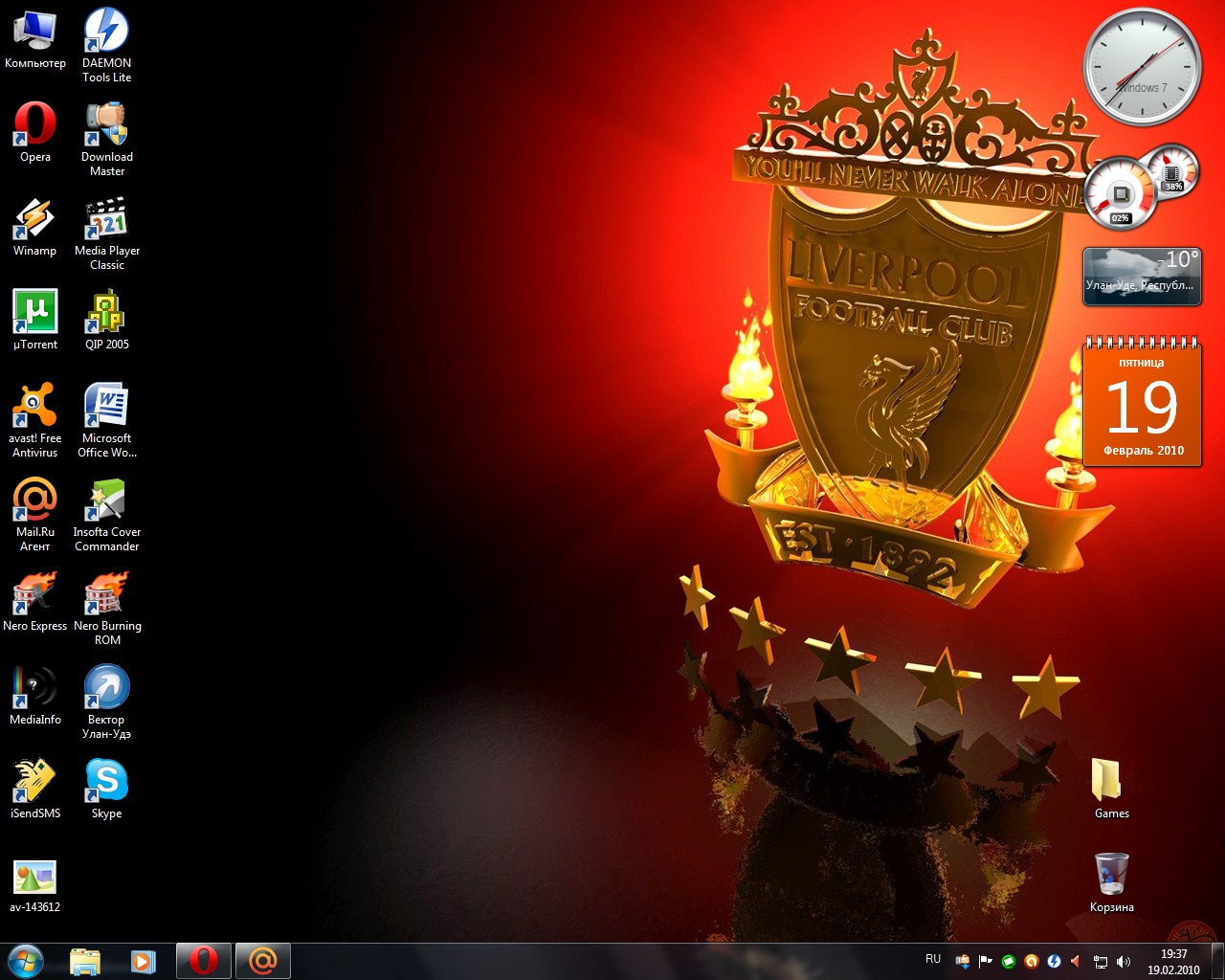The height and width of the screenshot is (980, 1225).
Task: Select the av-143612 image file thumbnail
Action: (34, 877)
